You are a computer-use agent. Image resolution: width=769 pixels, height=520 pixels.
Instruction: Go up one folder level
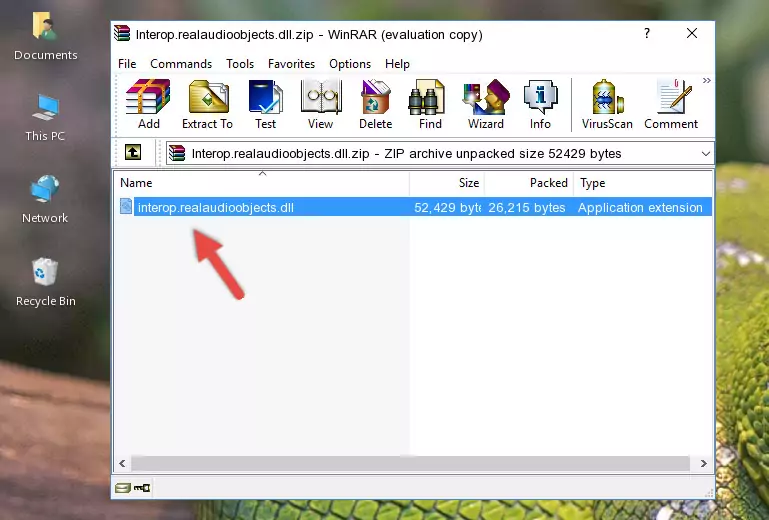pyautogui.click(x=133, y=153)
